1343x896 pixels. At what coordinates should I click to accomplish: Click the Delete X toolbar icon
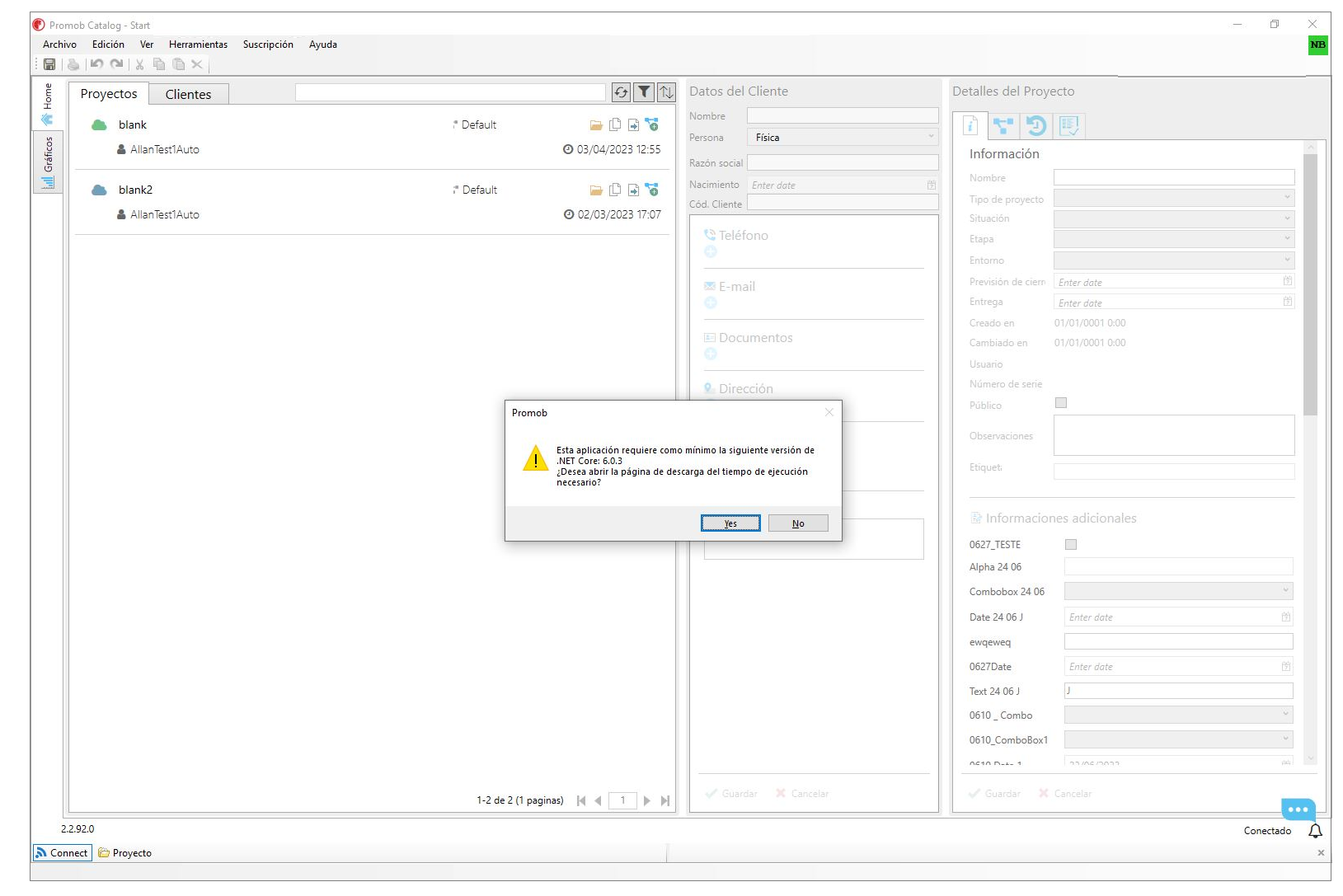(196, 64)
